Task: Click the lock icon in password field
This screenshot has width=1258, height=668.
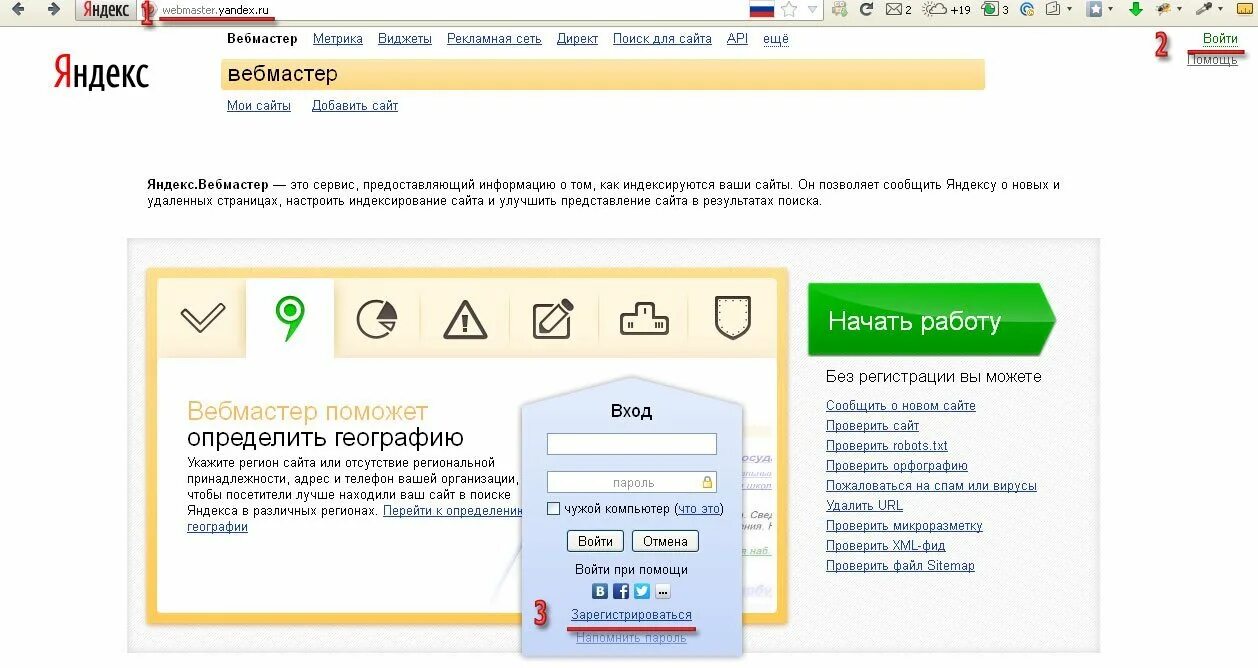Action: [x=707, y=482]
